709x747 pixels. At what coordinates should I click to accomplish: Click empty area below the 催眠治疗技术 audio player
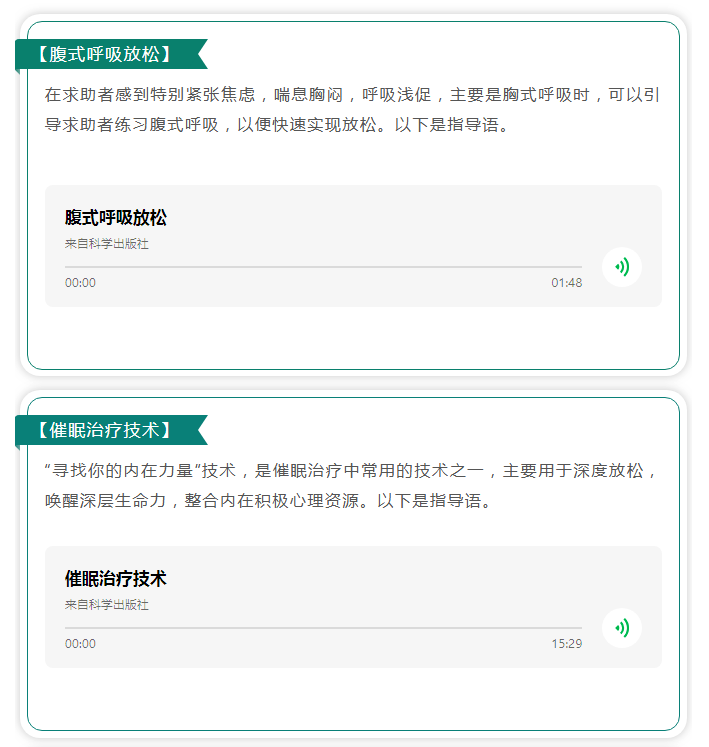click(x=352, y=697)
